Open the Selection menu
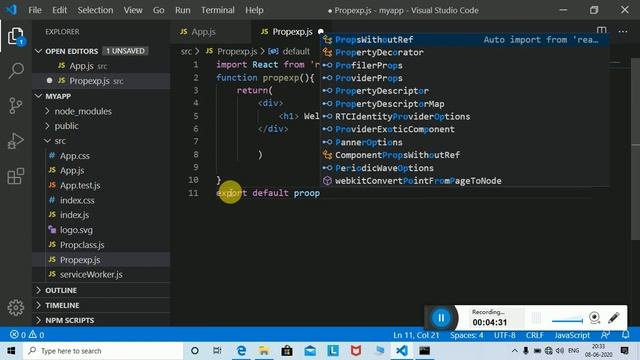The image size is (640, 360). 95,10
